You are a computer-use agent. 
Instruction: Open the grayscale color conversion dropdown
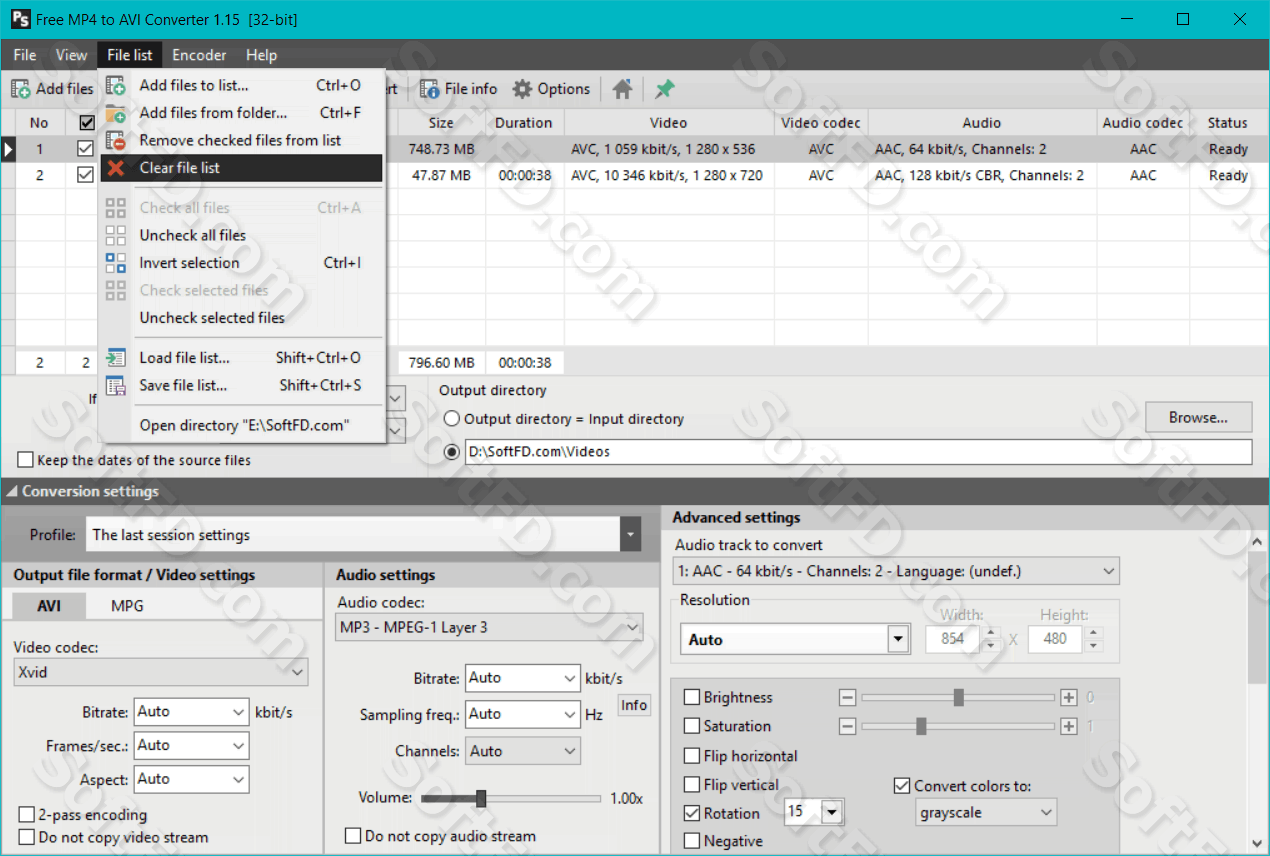(986, 813)
